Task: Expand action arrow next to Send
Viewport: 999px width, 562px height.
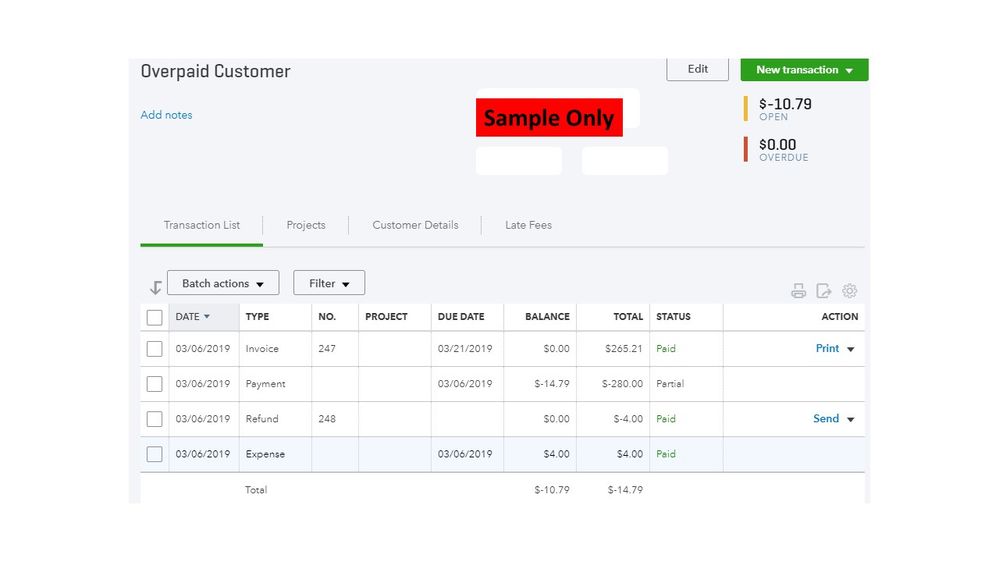Action: tap(851, 419)
